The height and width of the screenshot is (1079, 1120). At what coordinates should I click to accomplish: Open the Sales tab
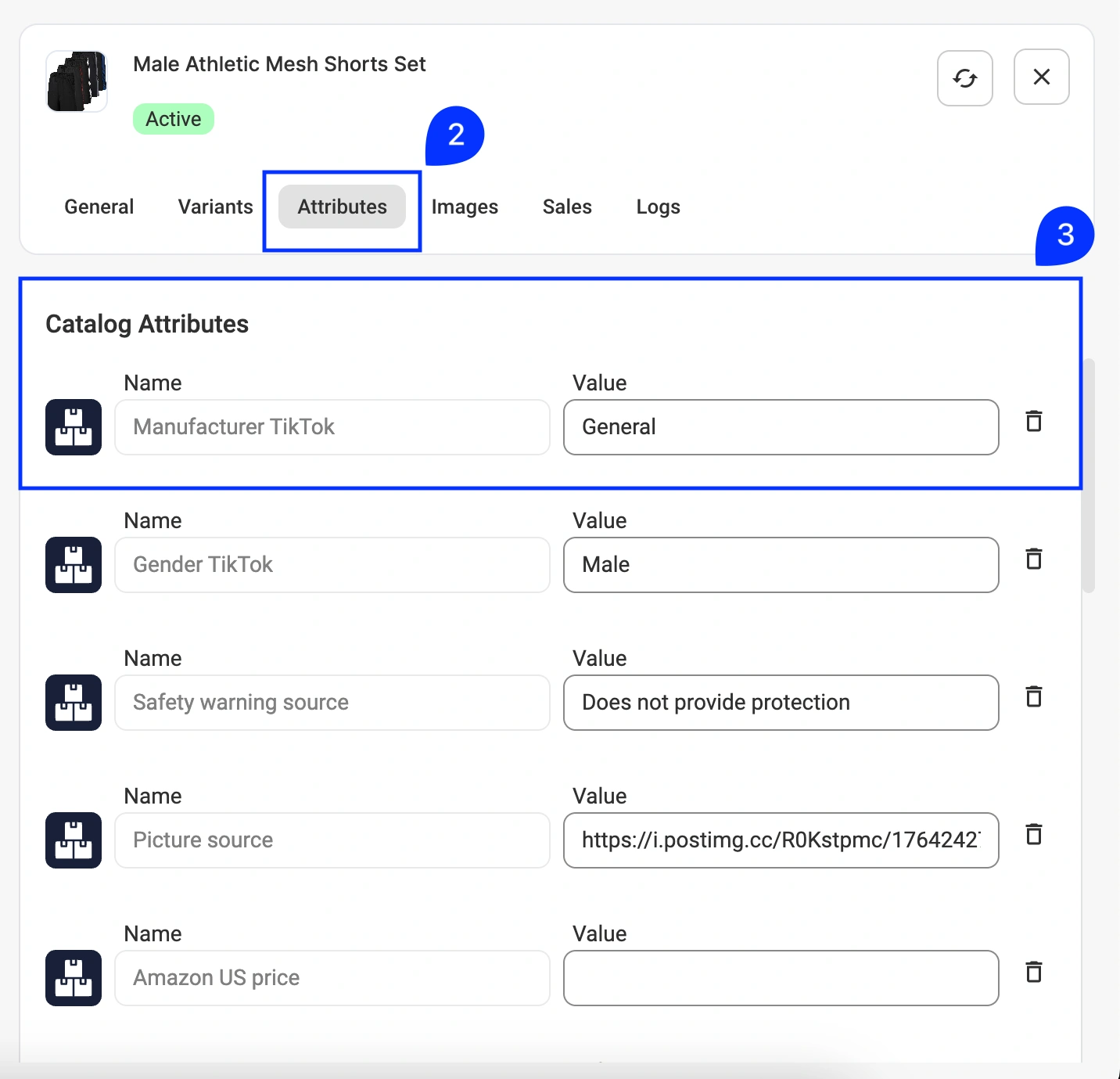(567, 207)
